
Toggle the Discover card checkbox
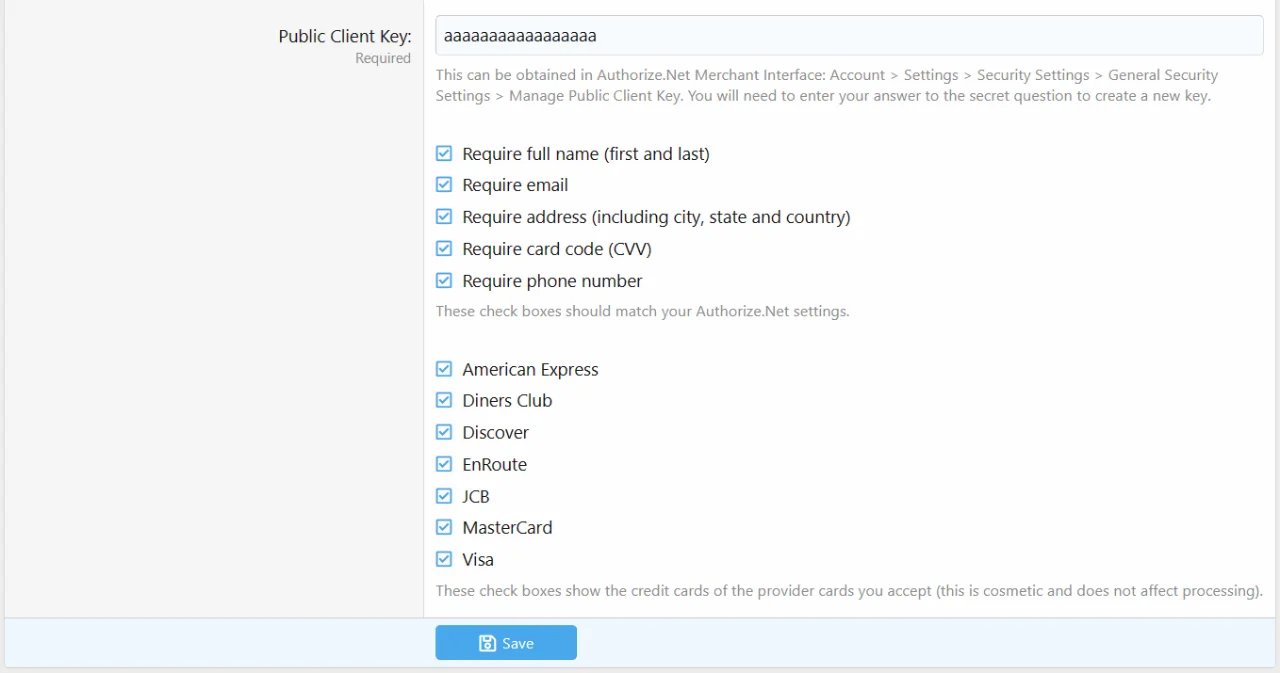coord(444,432)
